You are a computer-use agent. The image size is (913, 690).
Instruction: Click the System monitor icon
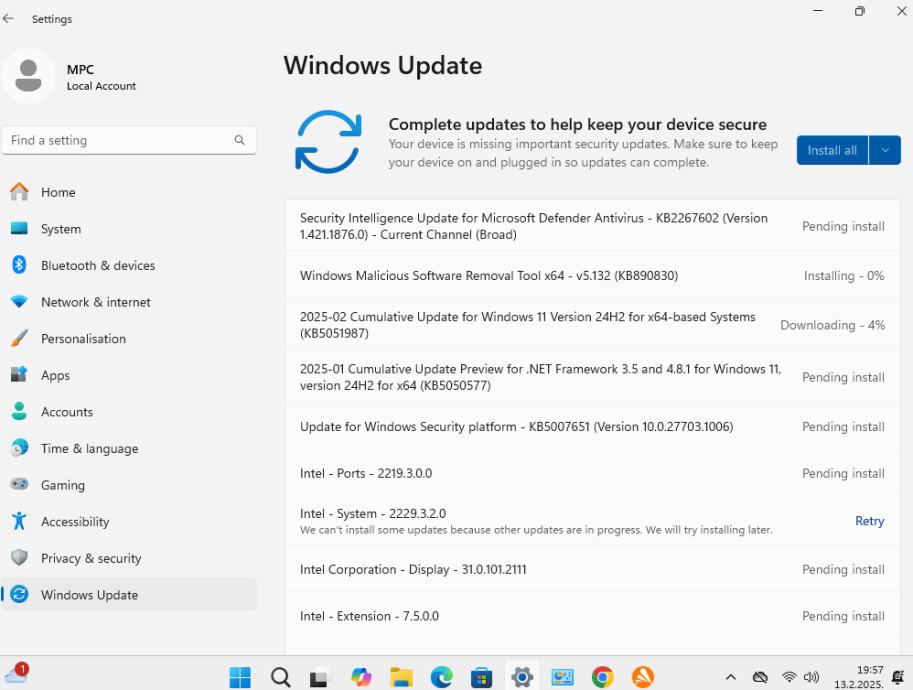[x=19, y=228]
